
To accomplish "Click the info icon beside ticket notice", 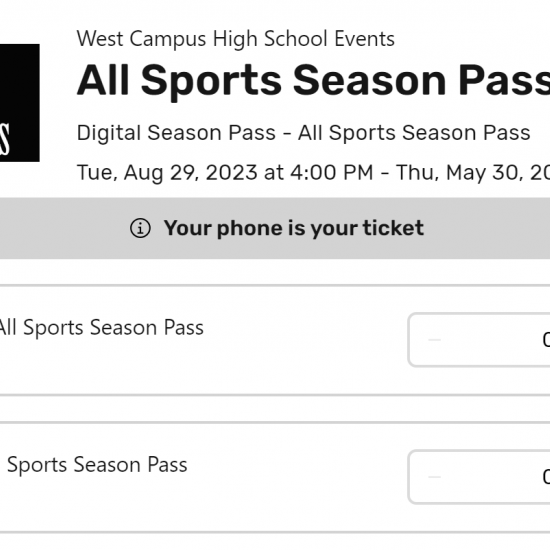I will [140, 228].
